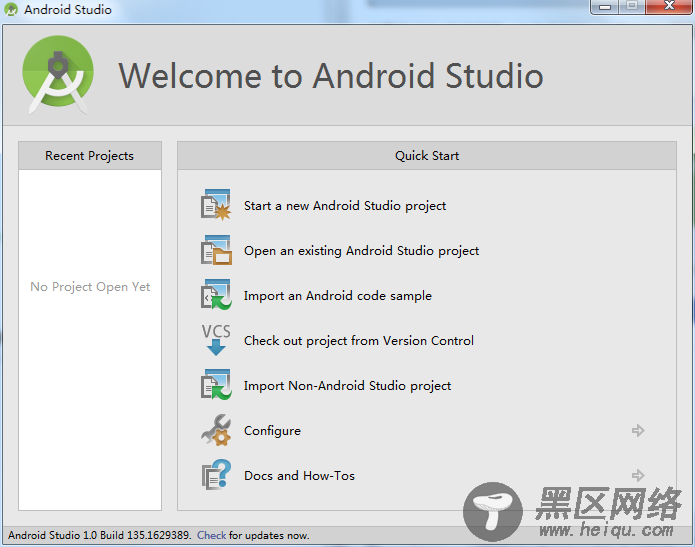
Task: Click the Recent Projects header
Action: pyautogui.click(x=90, y=156)
